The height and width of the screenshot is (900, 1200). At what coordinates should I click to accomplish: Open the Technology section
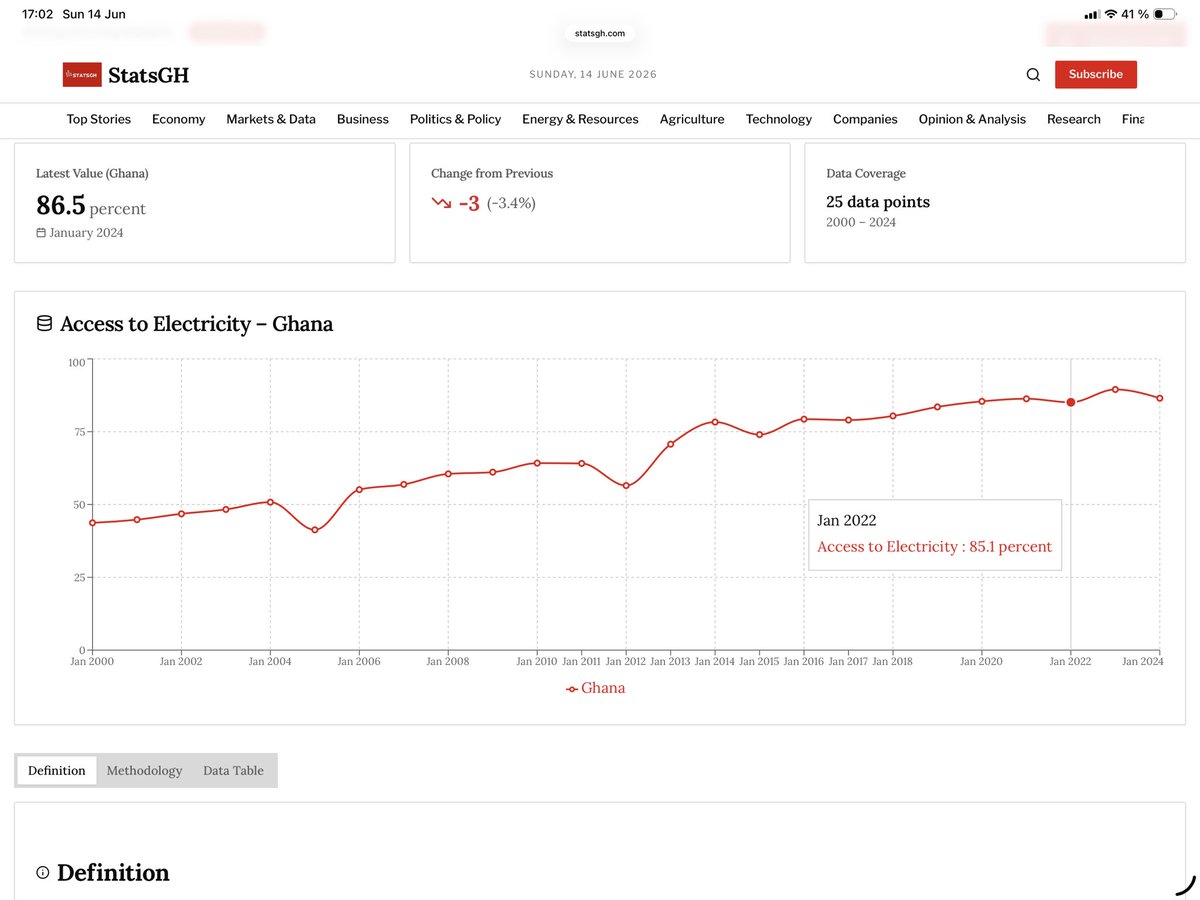point(779,119)
